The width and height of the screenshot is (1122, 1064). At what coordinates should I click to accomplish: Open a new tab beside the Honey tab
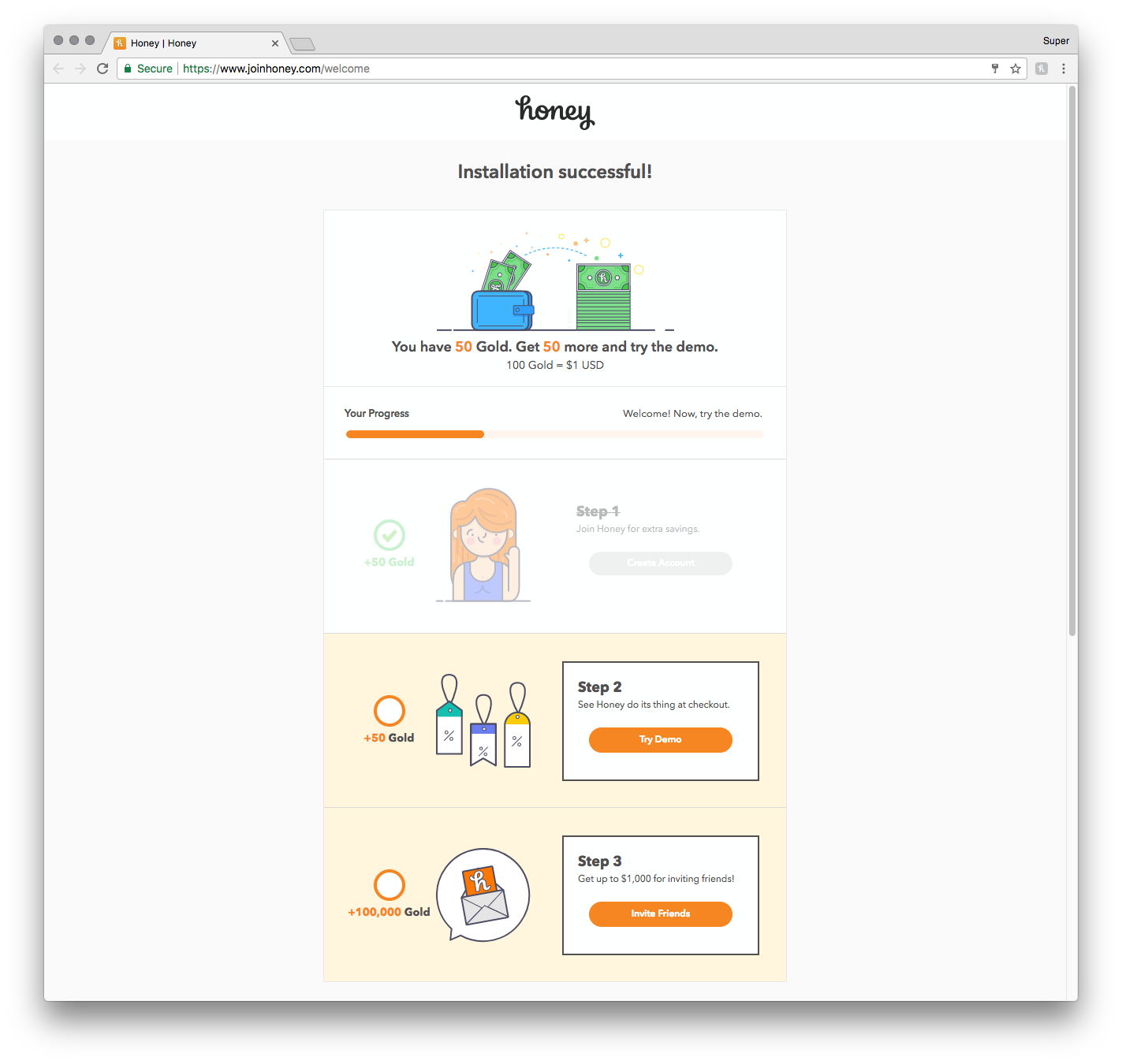pyautogui.click(x=302, y=43)
